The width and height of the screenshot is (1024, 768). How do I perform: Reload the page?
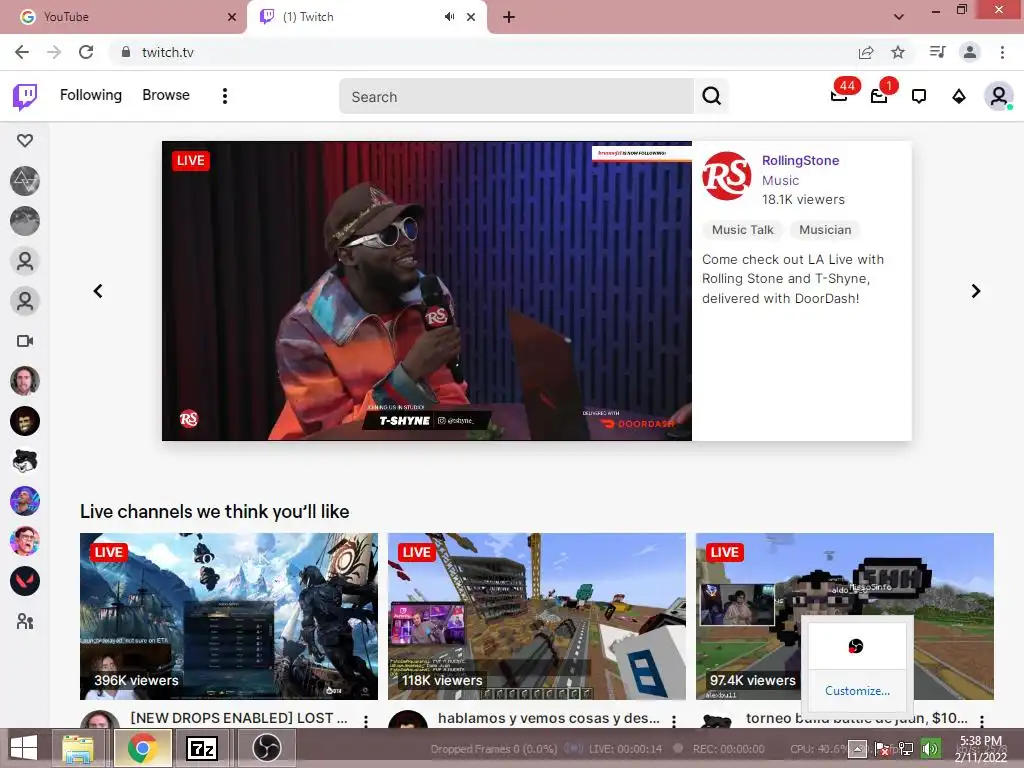86,52
